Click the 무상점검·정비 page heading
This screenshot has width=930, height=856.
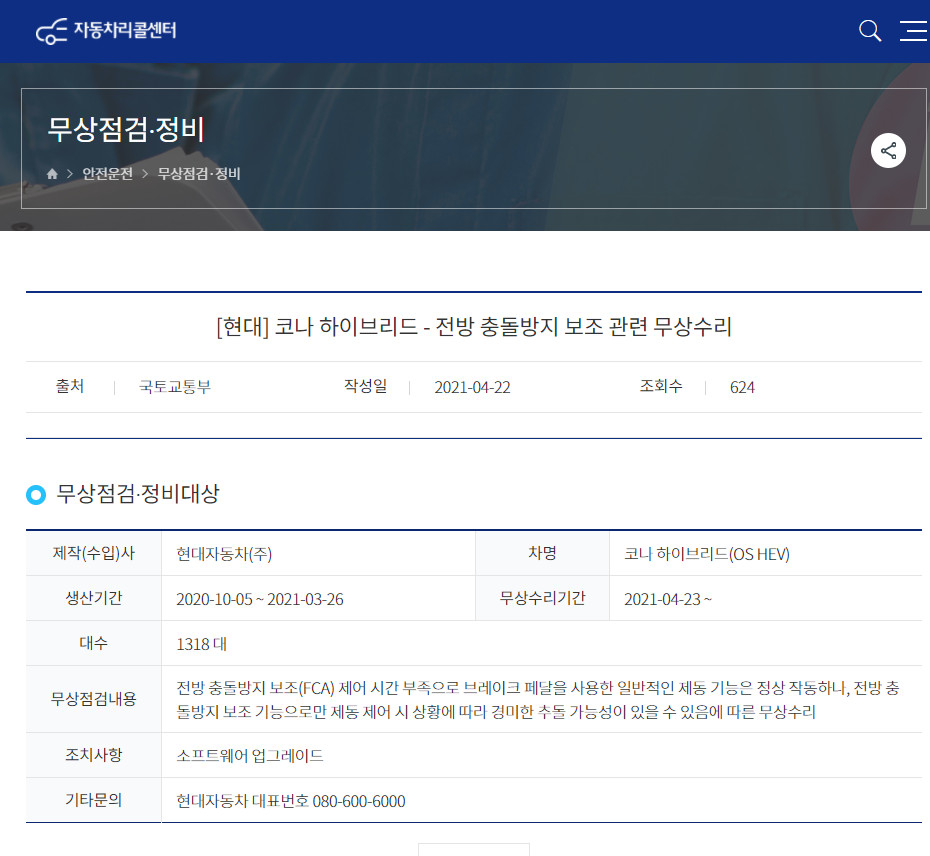126,129
